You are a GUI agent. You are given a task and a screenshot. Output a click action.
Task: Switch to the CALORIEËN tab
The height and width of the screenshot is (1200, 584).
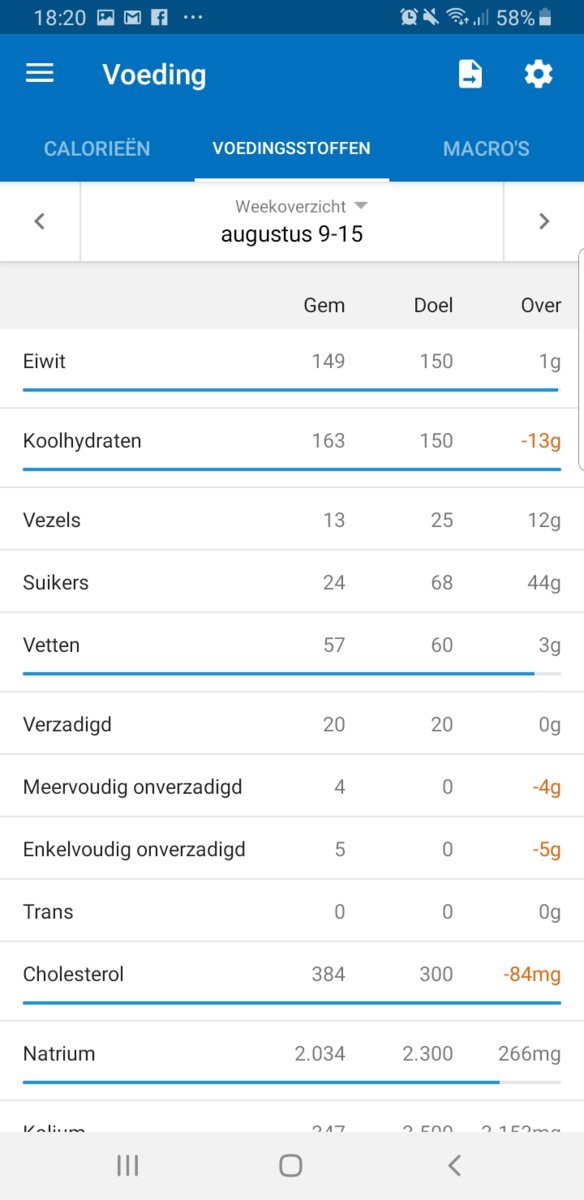point(96,148)
